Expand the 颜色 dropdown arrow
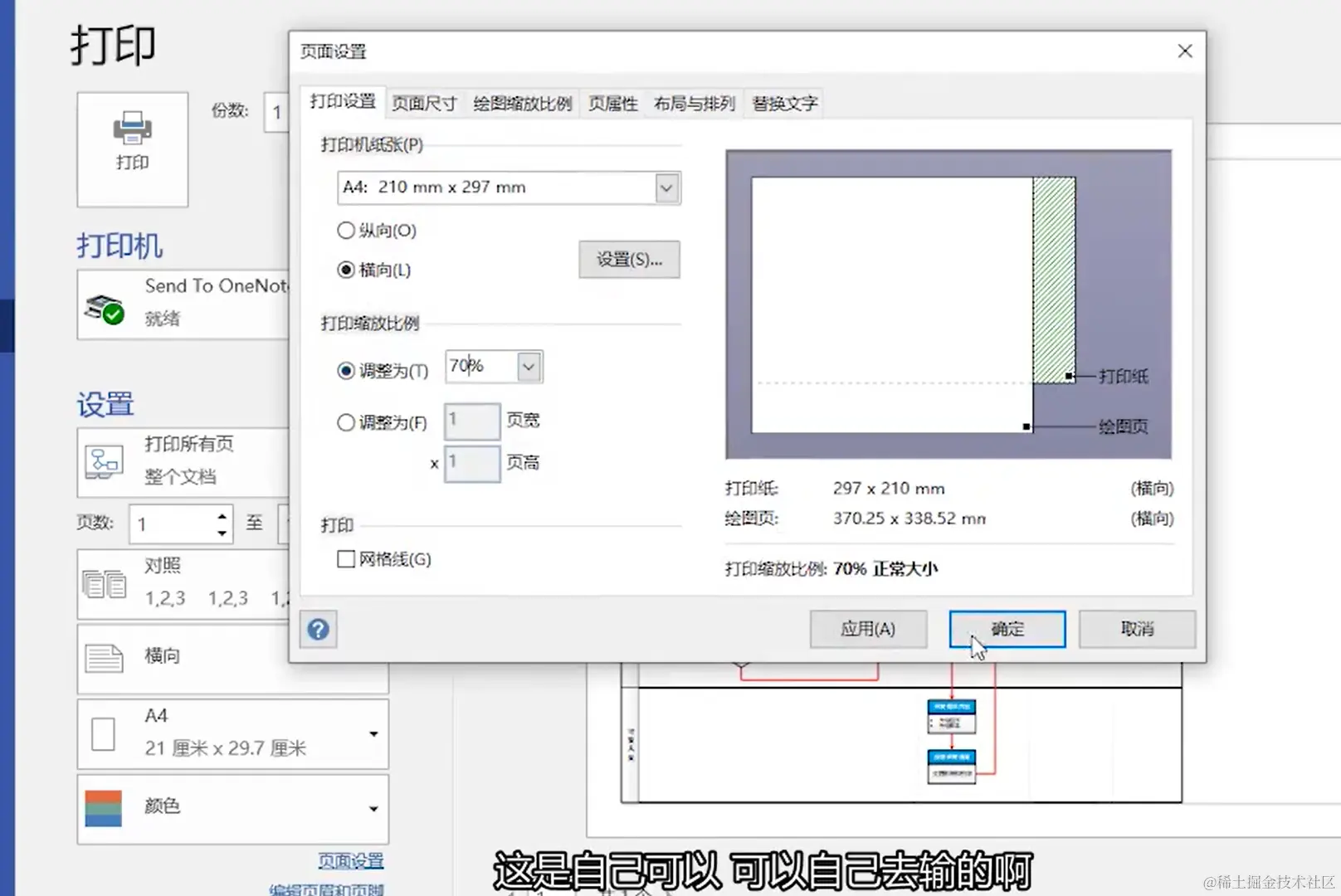 pyautogui.click(x=372, y=808)
